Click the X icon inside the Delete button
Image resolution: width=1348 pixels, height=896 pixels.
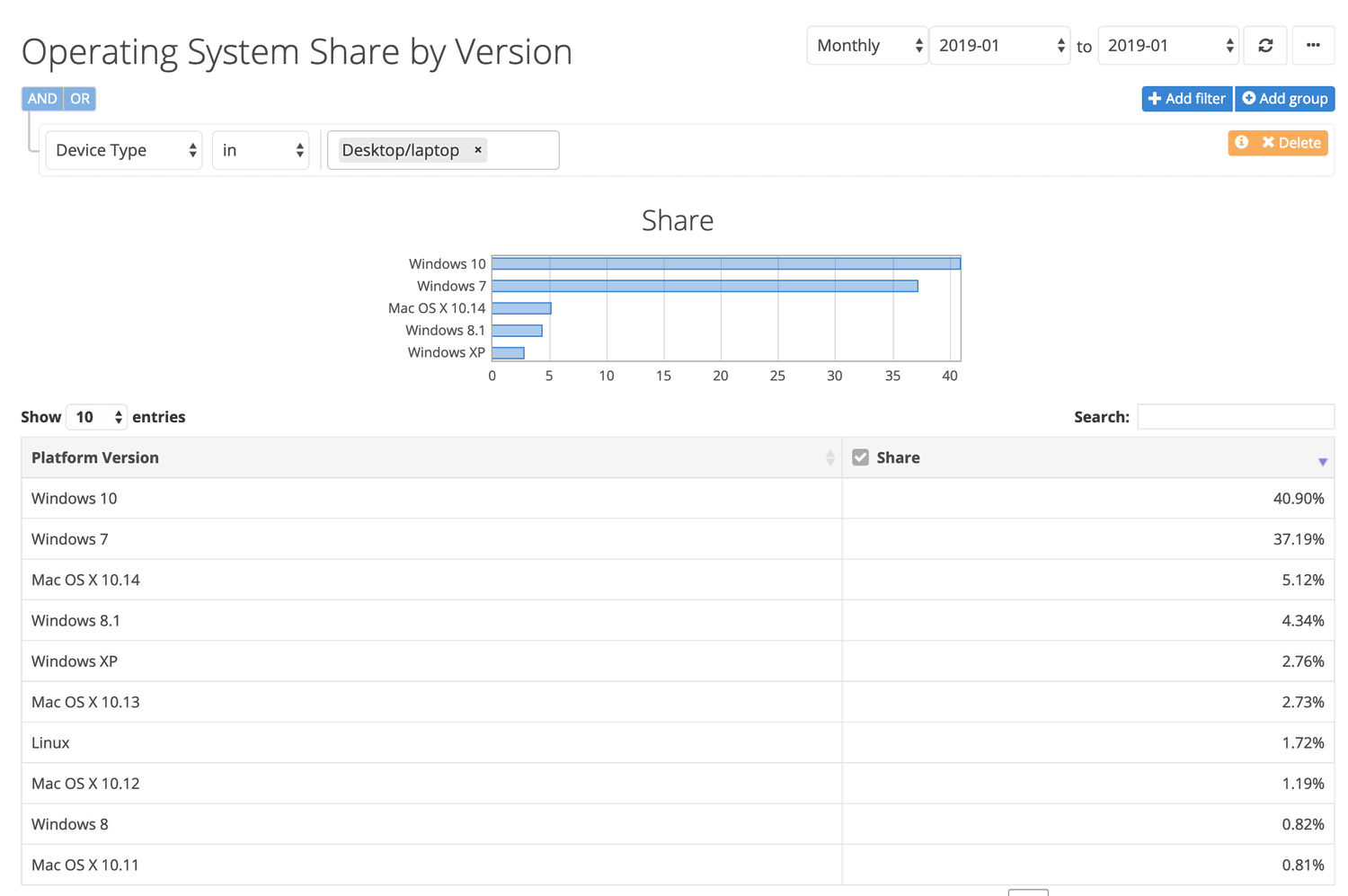tap(1268, 143)
